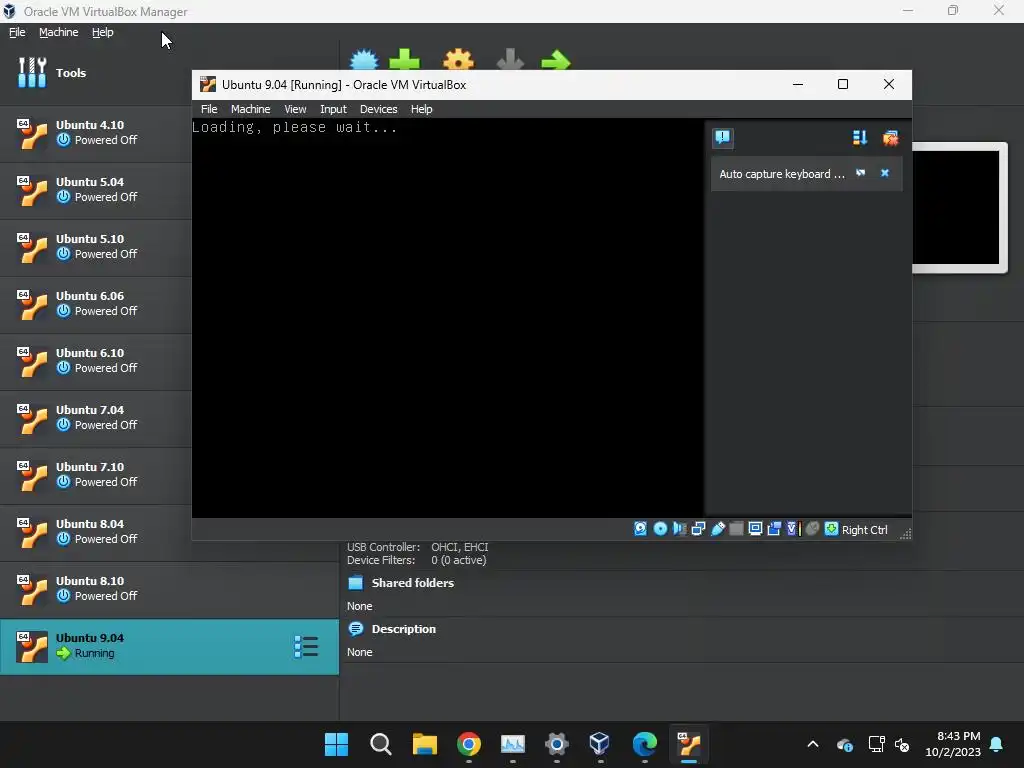Select the Ubuntu 6.10 virtual machine
The height and width of the screenshot is (768, 1024).
95,361
